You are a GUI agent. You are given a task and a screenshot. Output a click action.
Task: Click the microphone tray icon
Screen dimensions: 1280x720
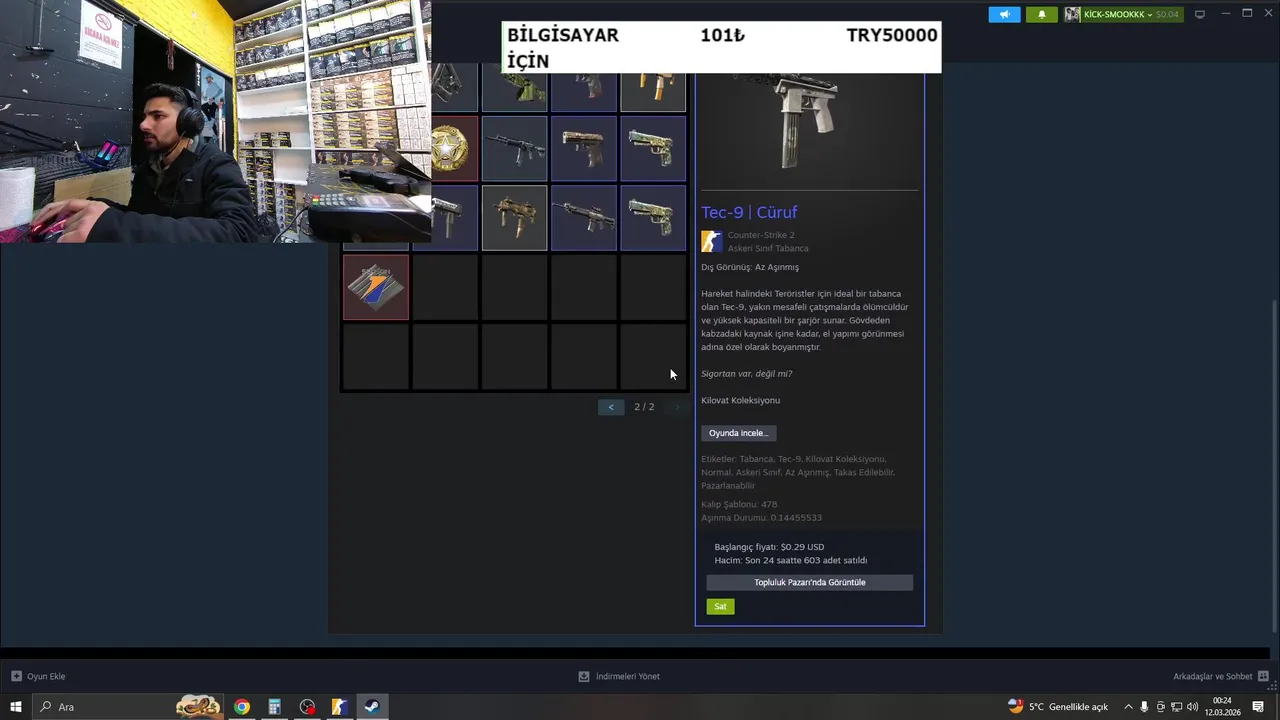tap(1144, 707)
